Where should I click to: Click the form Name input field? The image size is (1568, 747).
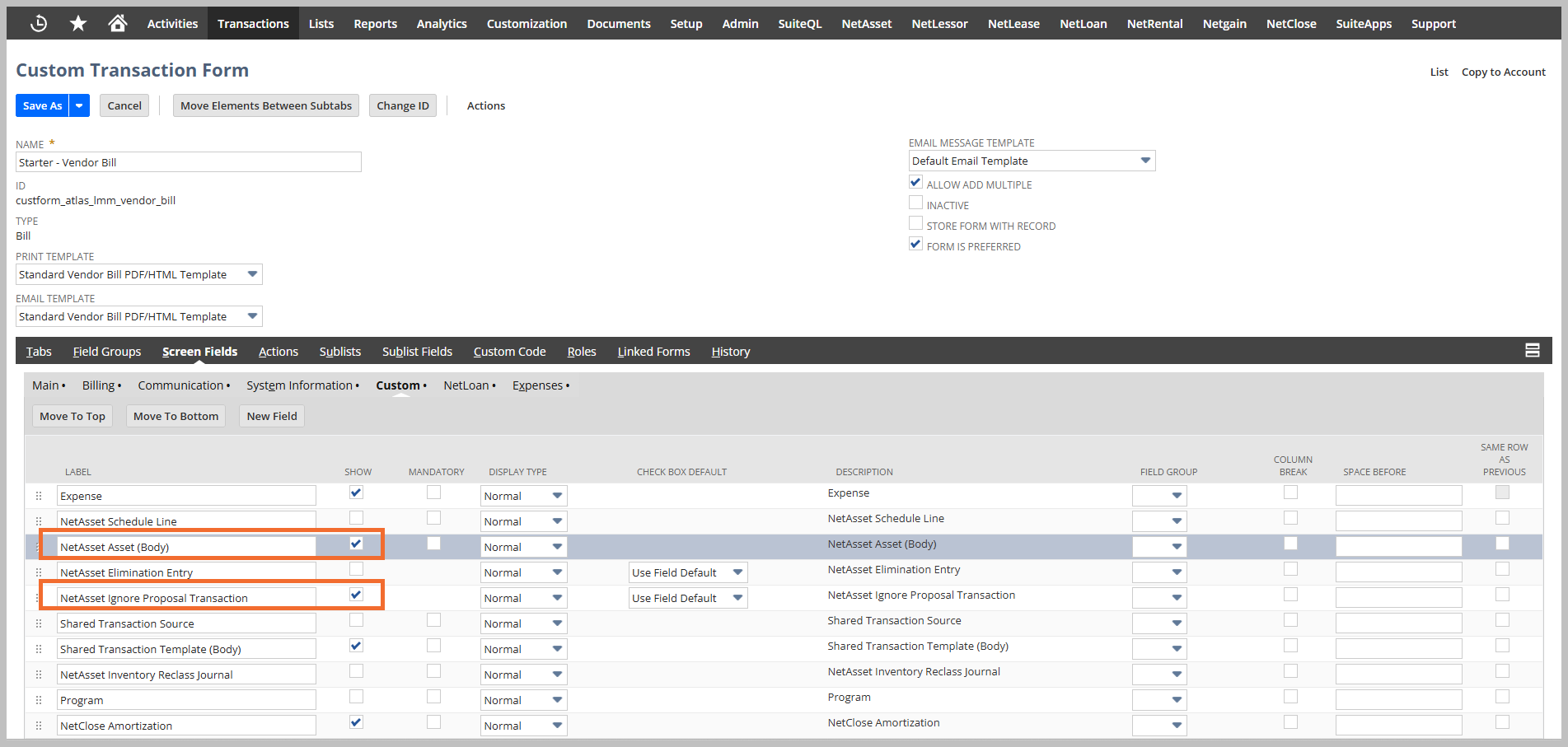[x=189, y=162]
